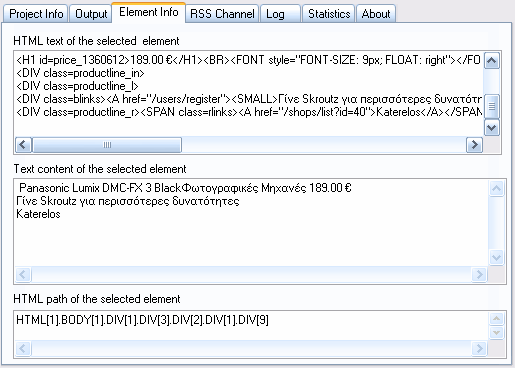Click inside the HTML text box
Image resolution: width=515 pixels, height=368 pixels.
click(x=248, y=93)
